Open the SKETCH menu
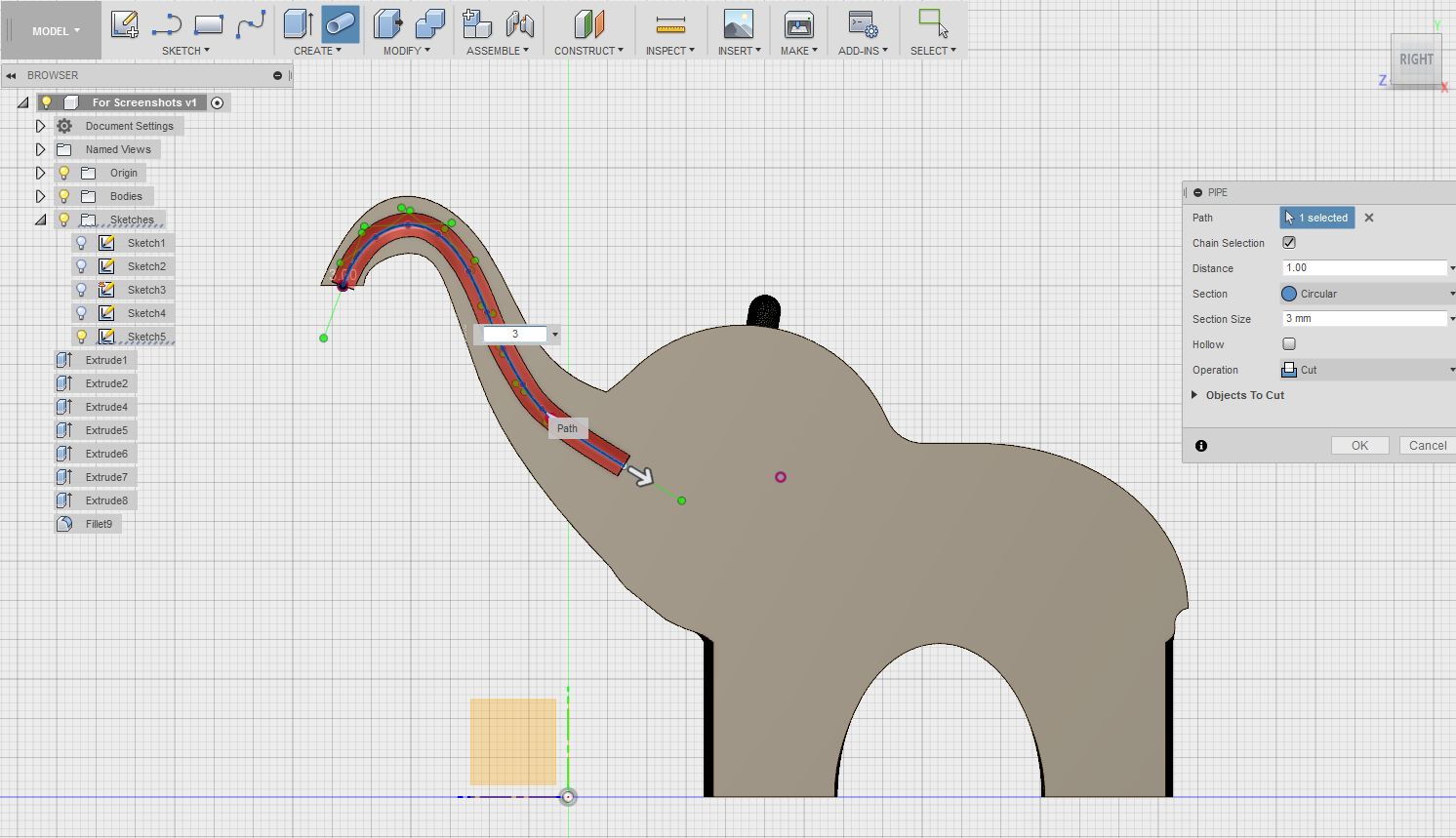This screenshot has width=1456, height=838. pos(185,51)
